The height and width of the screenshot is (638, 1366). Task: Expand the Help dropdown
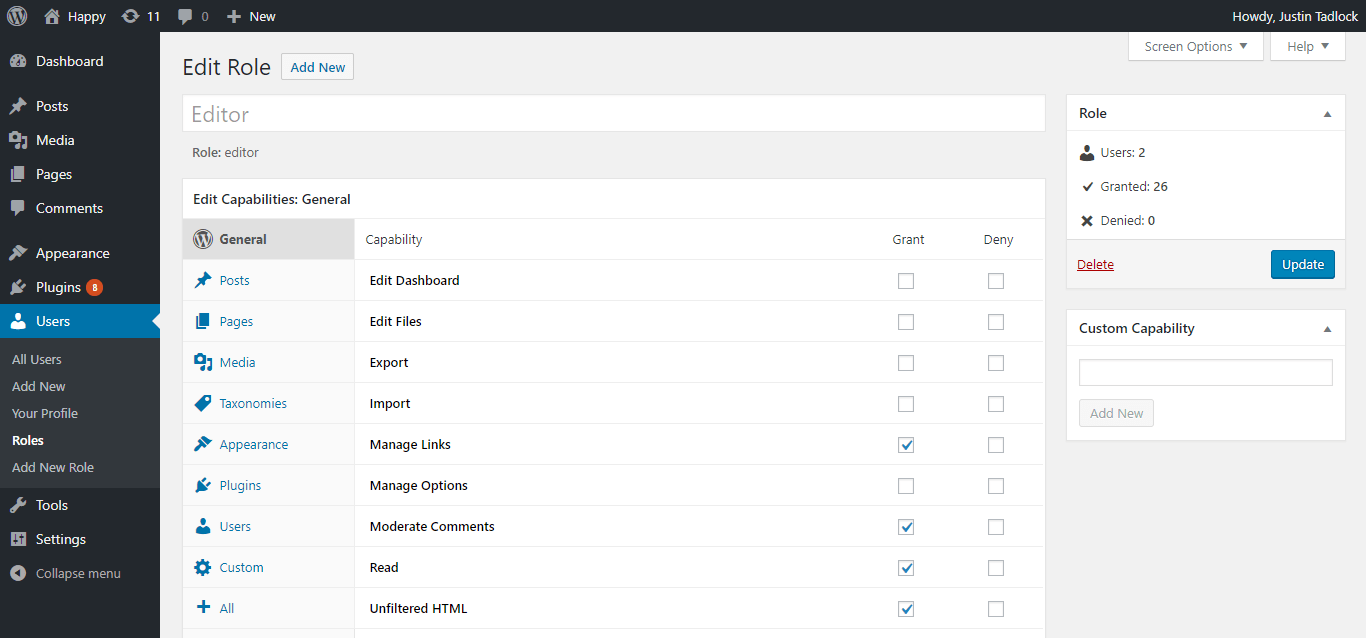click(1306, 45)
